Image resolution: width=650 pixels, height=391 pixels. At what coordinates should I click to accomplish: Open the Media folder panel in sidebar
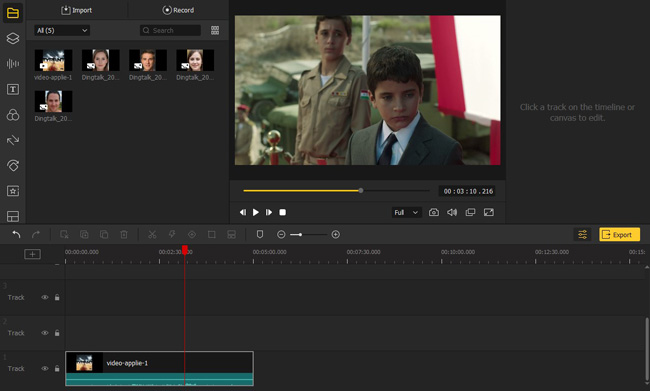pyautogui.click(x=13, y=13)
